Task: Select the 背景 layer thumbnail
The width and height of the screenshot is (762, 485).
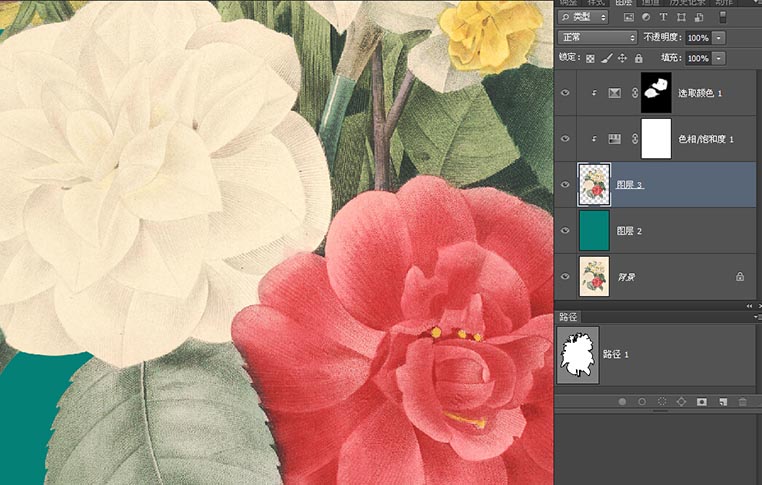Action: pyautogui.click(x=594, y=277)
